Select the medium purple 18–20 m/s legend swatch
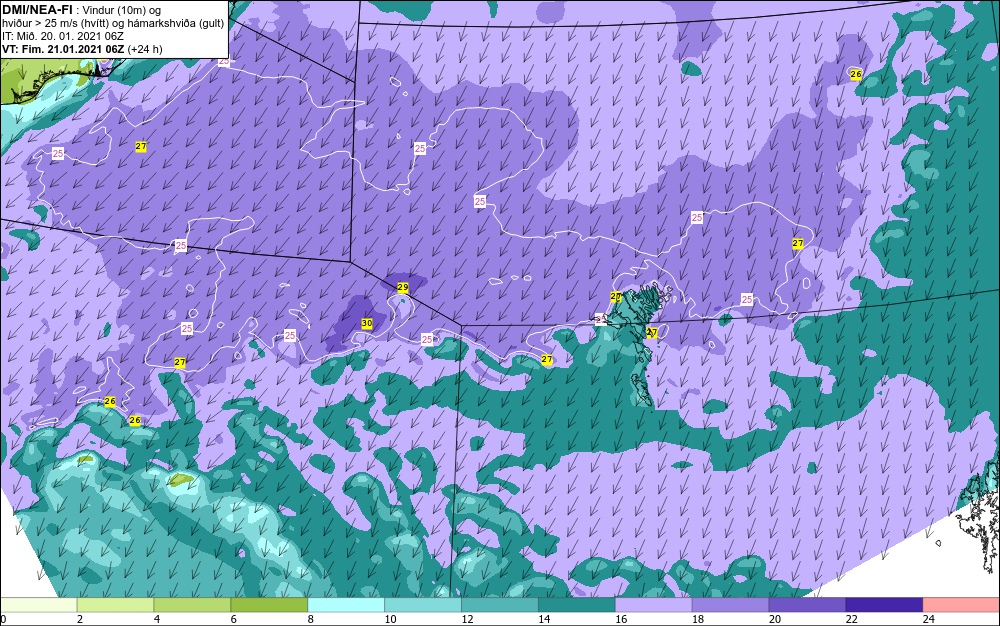Image resolution: width=1000 pixels, height=626 pixels. point(730,605)
